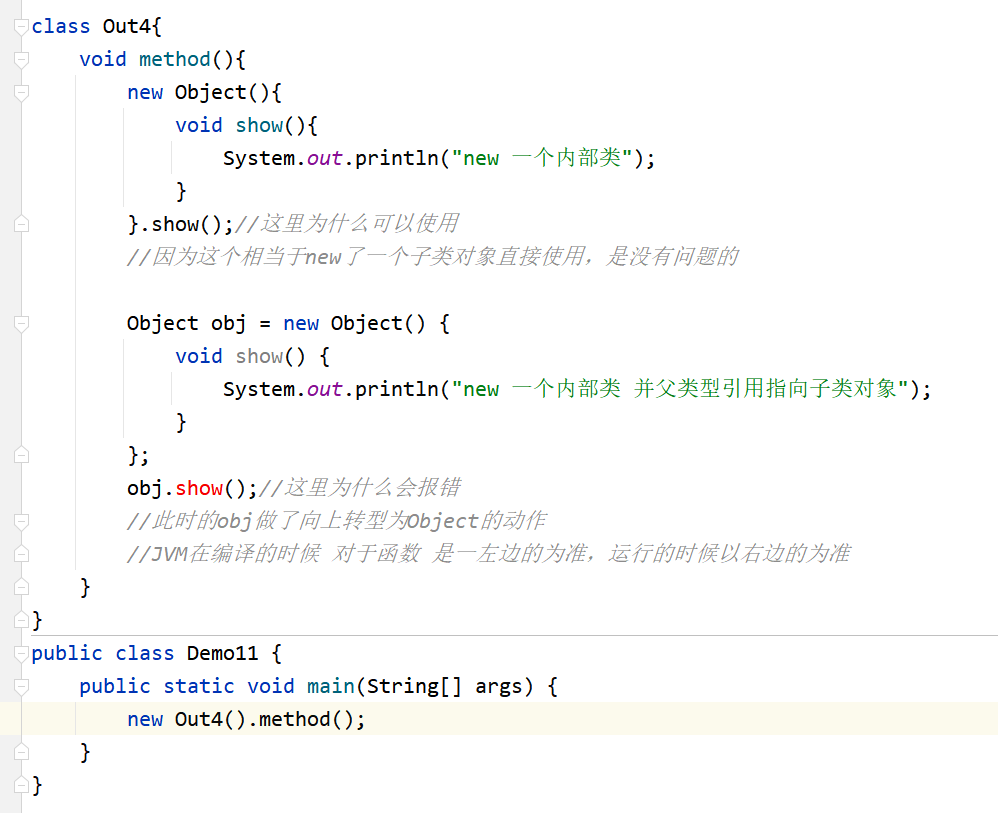Click println in the first System.out.println call
998x813 pixels.
click(x=397, y=158)
